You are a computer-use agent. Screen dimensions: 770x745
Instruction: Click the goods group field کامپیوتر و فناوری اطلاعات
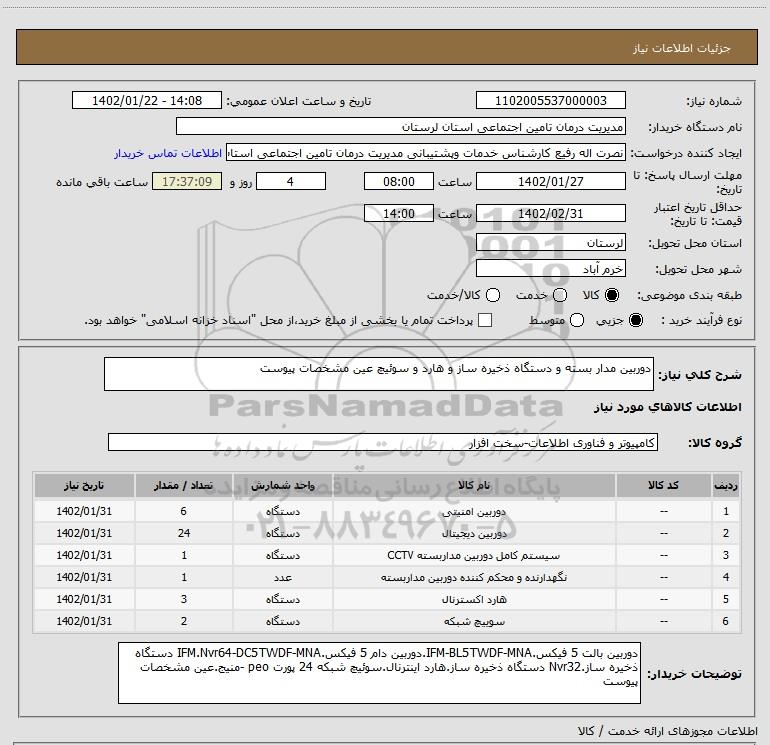click(383, 442)
